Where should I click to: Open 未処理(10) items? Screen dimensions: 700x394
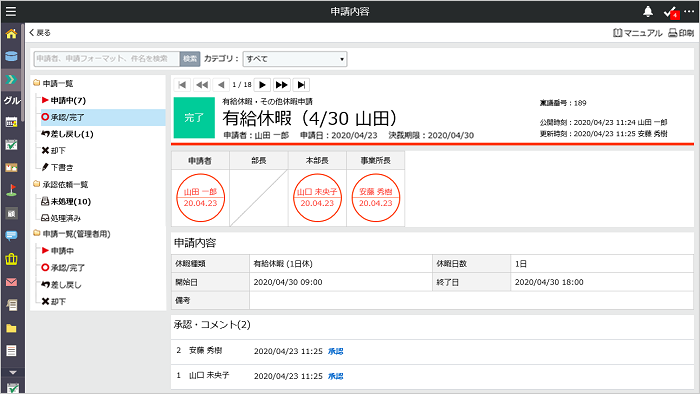click(x=66, y=201)
